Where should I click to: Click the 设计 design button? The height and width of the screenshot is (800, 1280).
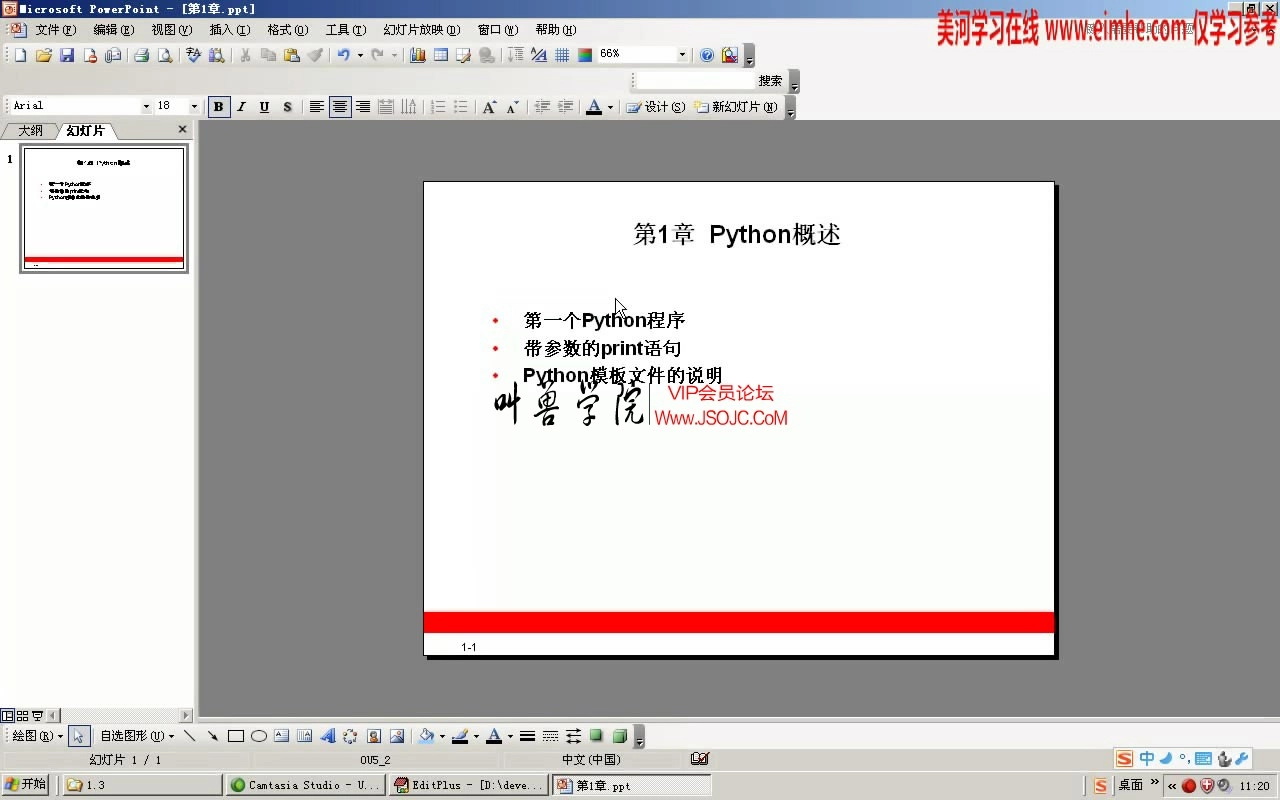tap(656, 107)
